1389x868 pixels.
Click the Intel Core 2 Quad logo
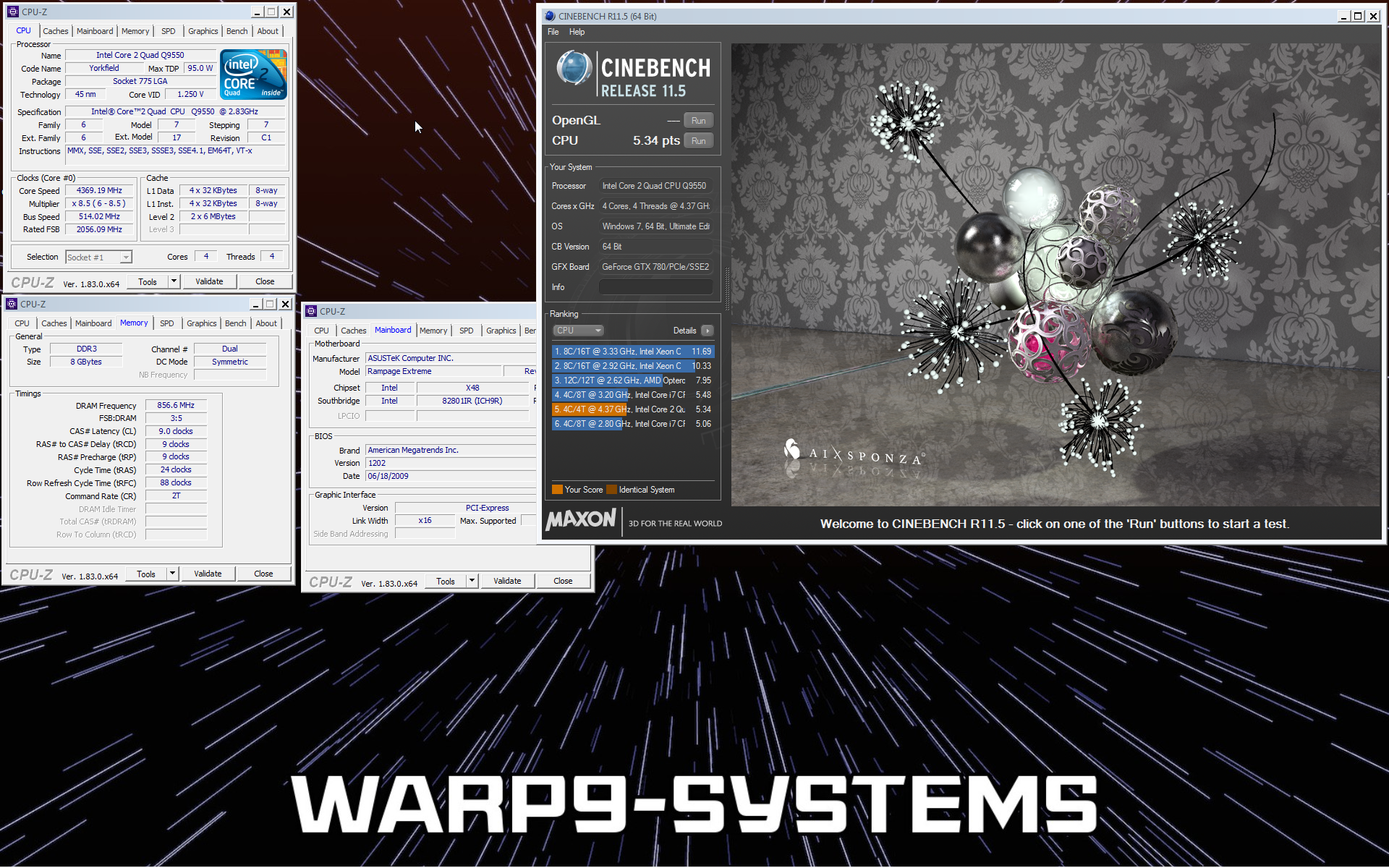pyautogui.click(x=253, y=75)
